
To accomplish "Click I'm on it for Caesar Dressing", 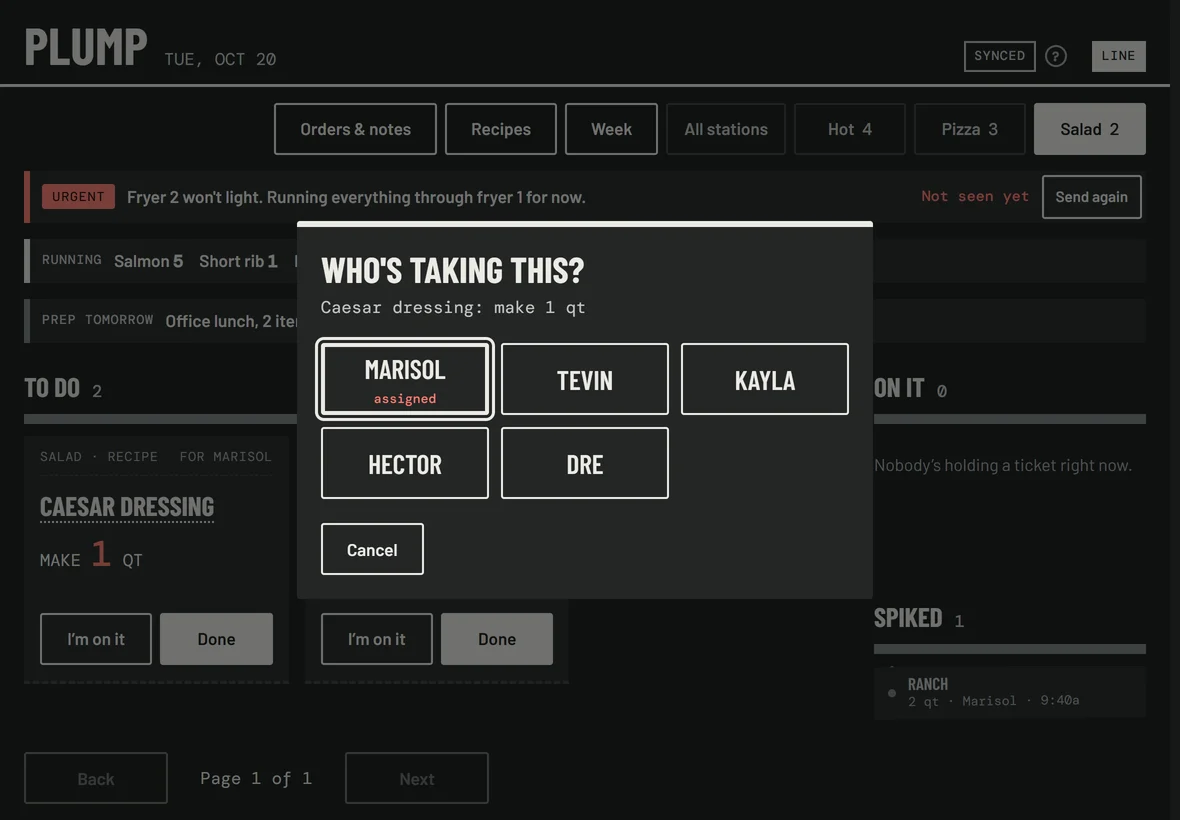I will coord(96,639).
